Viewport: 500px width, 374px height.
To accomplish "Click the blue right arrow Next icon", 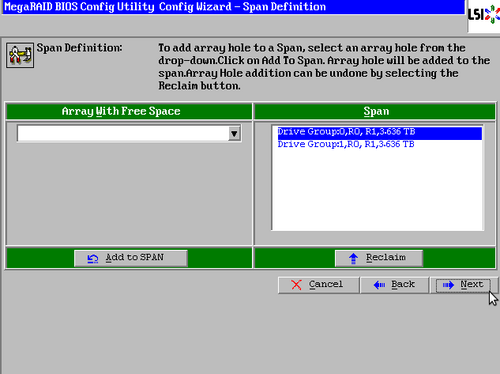I will point(448,285).
